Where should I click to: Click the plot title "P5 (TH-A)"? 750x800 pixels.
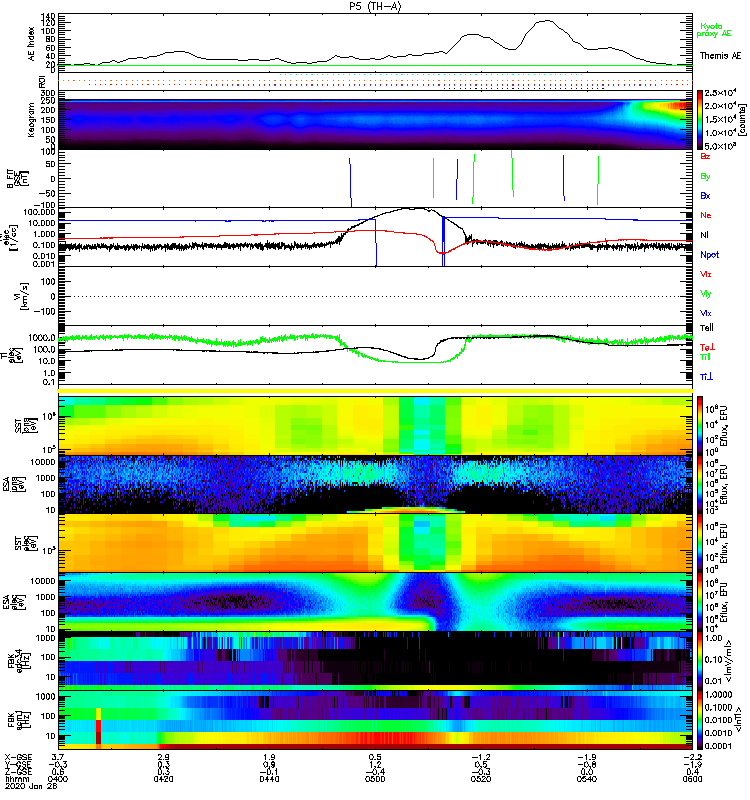(x=375, y=6)
